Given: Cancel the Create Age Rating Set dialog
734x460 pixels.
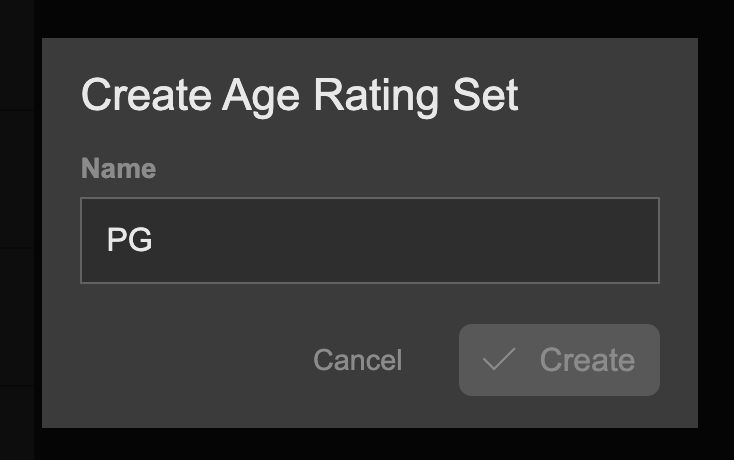Looking at the screenshot, I should (x=357, y=360).
